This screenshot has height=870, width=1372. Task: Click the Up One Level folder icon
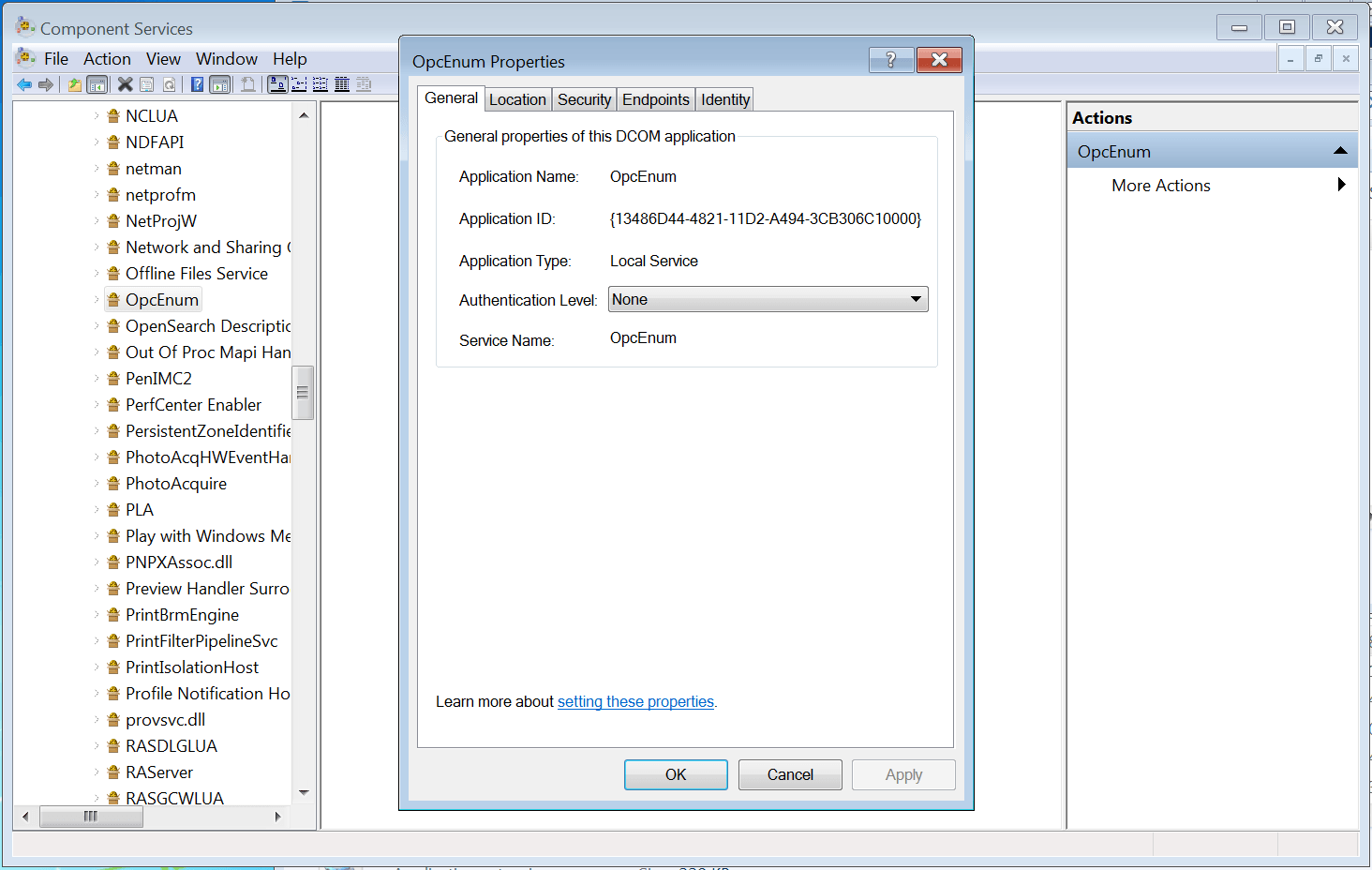(75, 85)
